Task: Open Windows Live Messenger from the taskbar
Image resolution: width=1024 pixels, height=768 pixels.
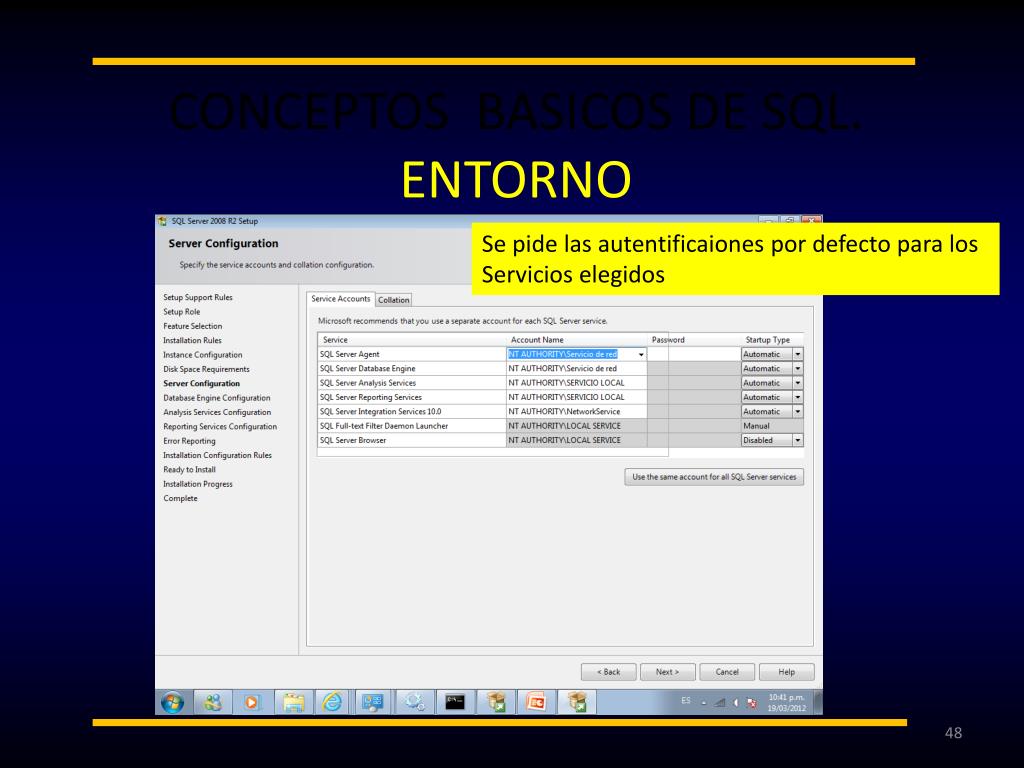Action: [x=213, y=703]
